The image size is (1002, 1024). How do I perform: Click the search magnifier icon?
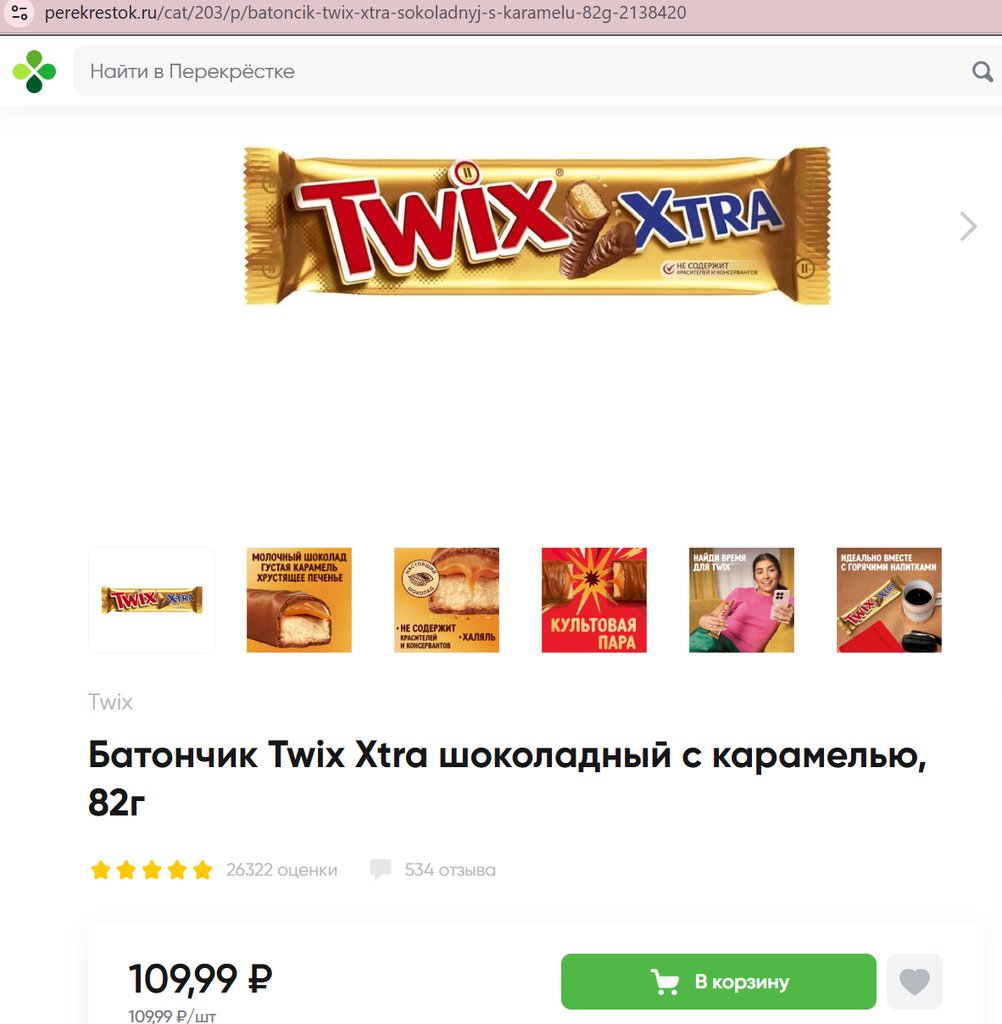point(982,71)
